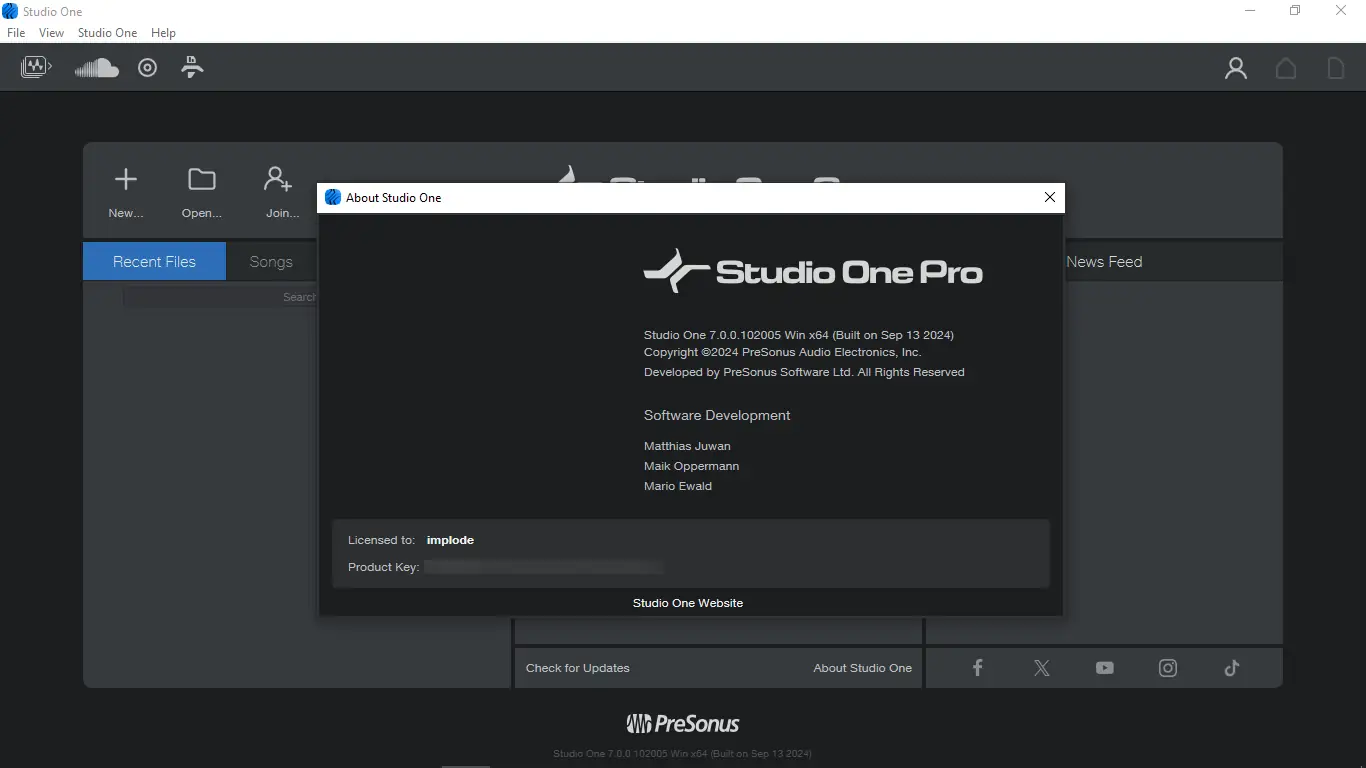Open the Instagram social icon

[x=1168, y=668]
